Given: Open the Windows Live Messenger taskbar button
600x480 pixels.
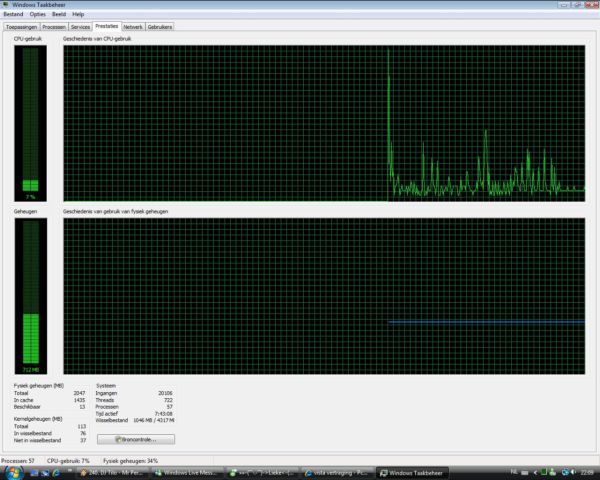Looking at the screenshot, I should [187, 473].
